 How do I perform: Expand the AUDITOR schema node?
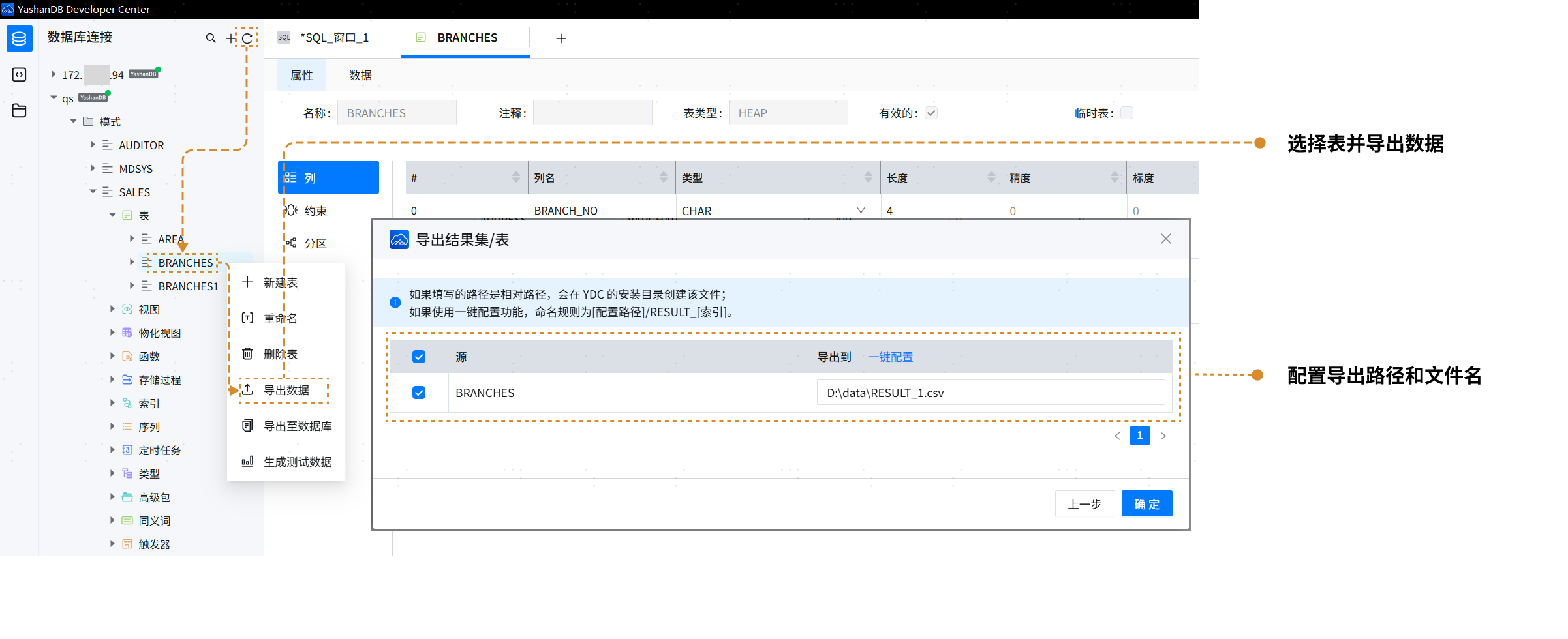coord(93,145)
